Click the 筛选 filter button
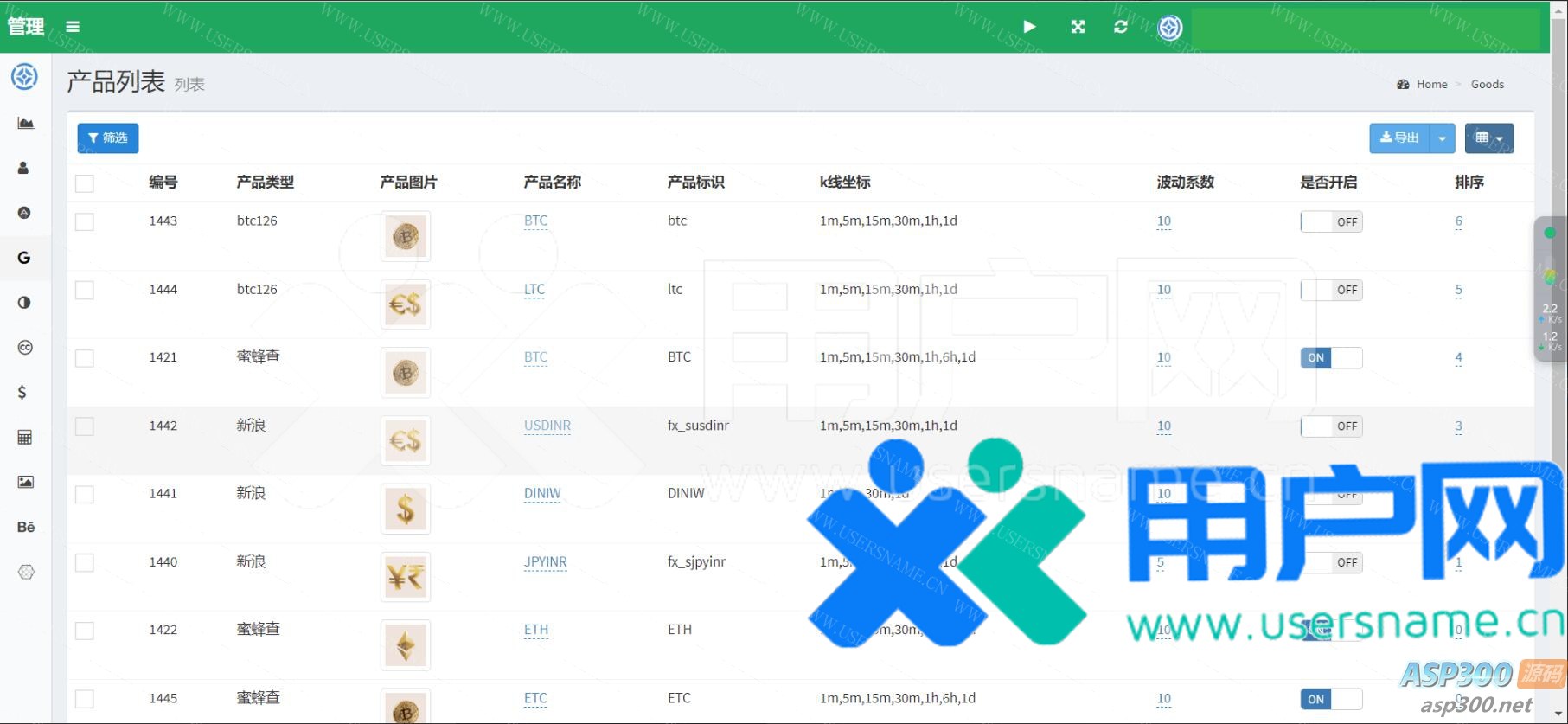 108,138
